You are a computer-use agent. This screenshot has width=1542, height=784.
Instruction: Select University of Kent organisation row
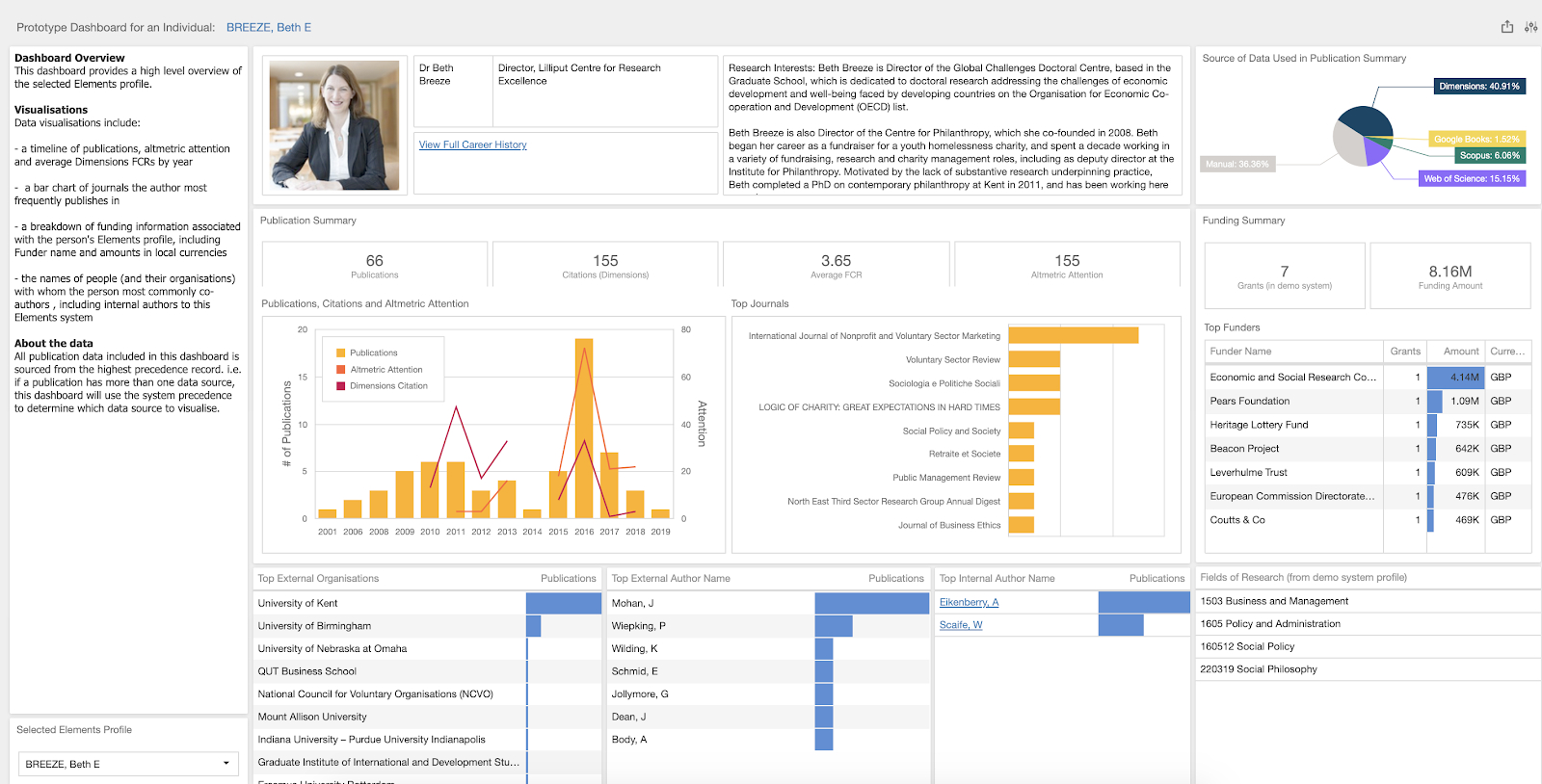point(298,603)
